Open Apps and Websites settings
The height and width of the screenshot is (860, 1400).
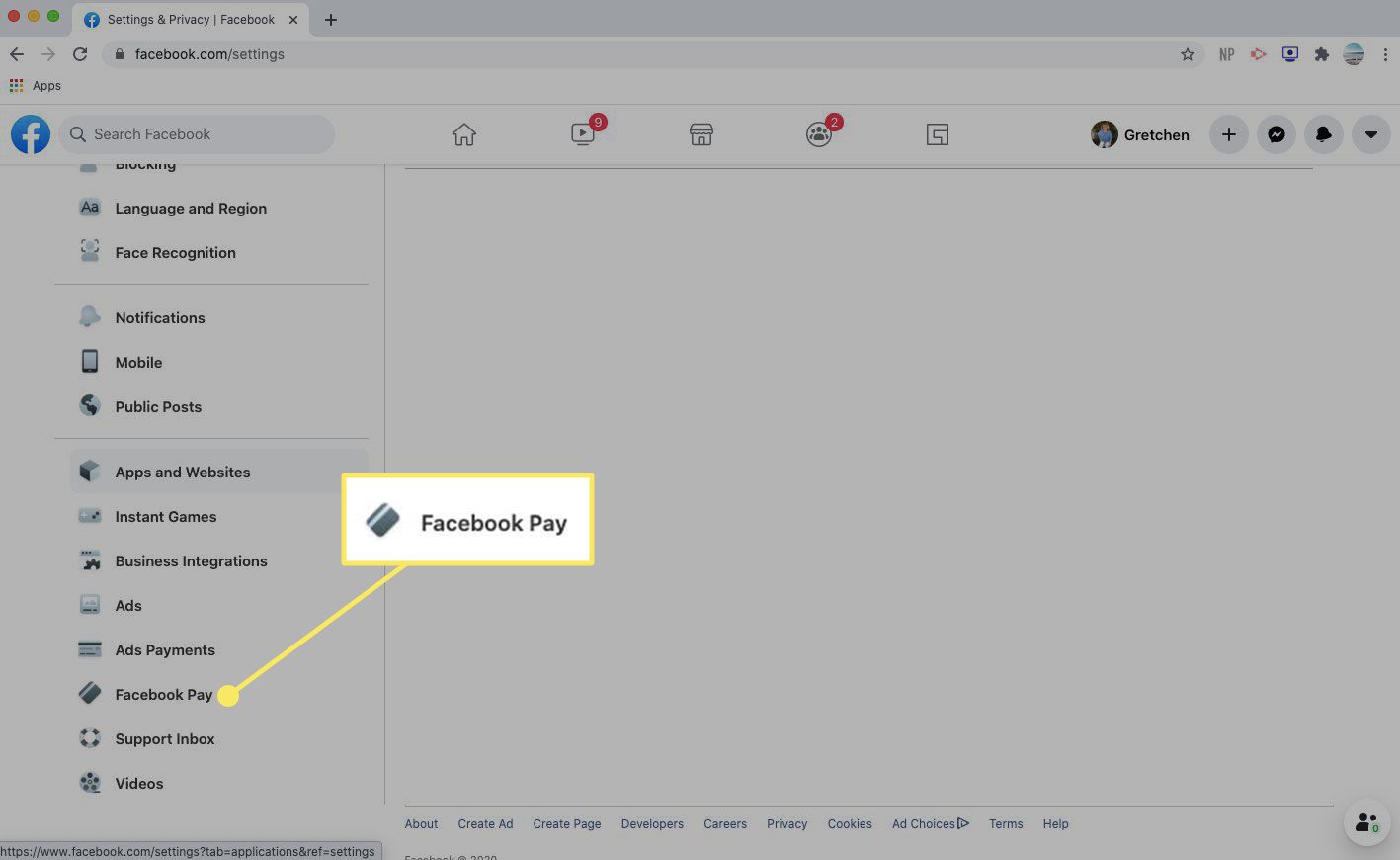pos(183,473)
